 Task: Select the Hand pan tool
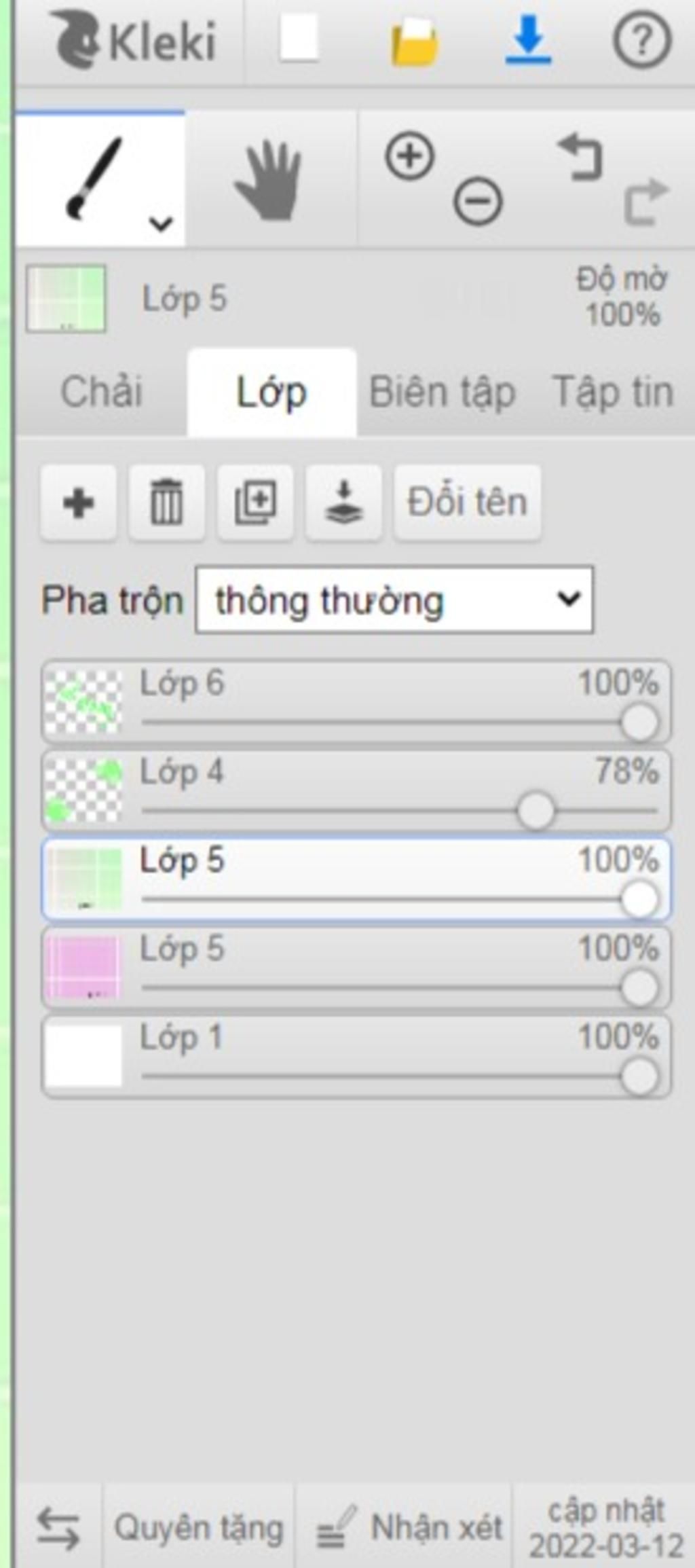[x=269, y=180]
